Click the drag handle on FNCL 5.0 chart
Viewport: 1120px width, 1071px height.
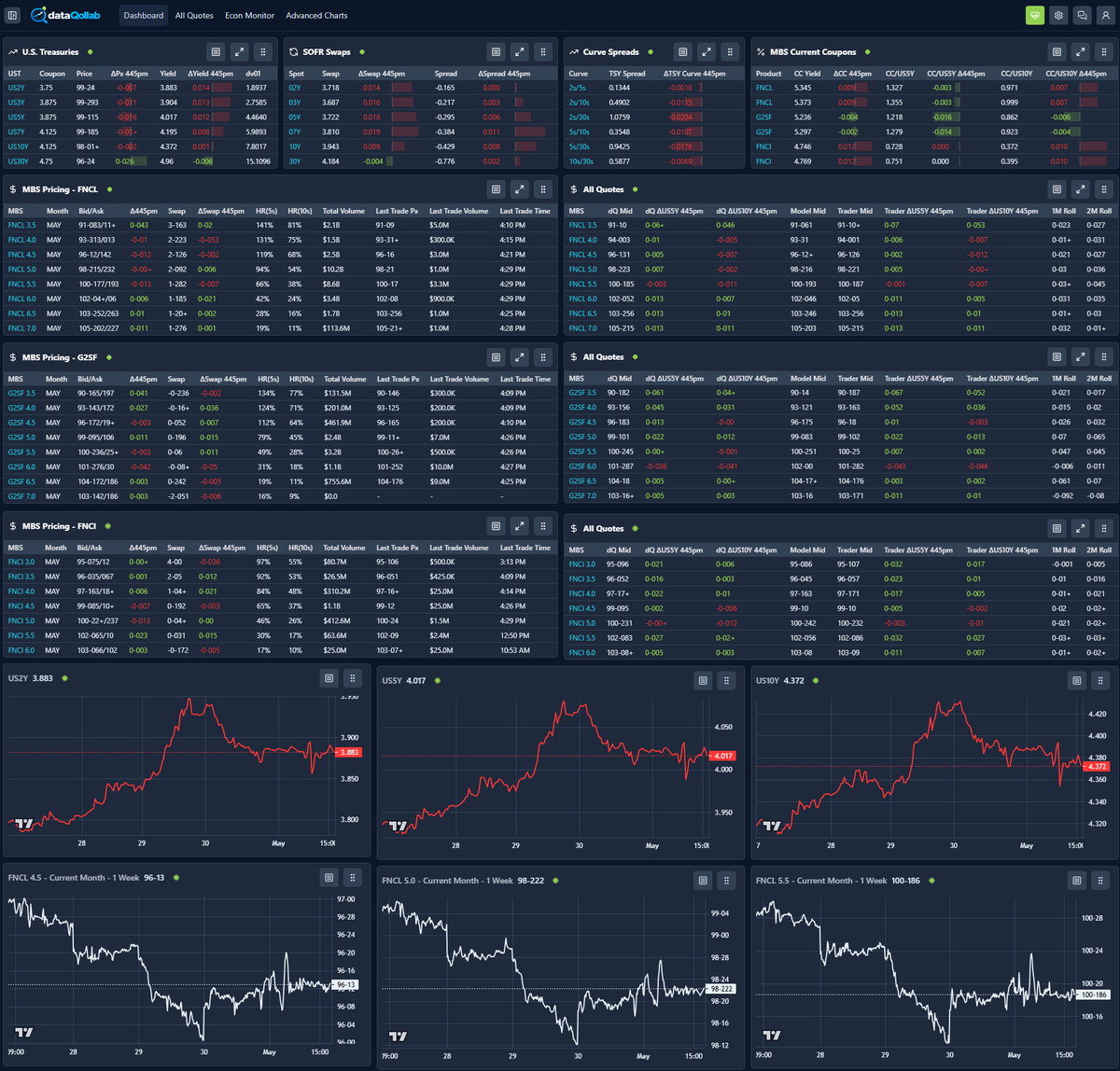(x=726, y=881)
